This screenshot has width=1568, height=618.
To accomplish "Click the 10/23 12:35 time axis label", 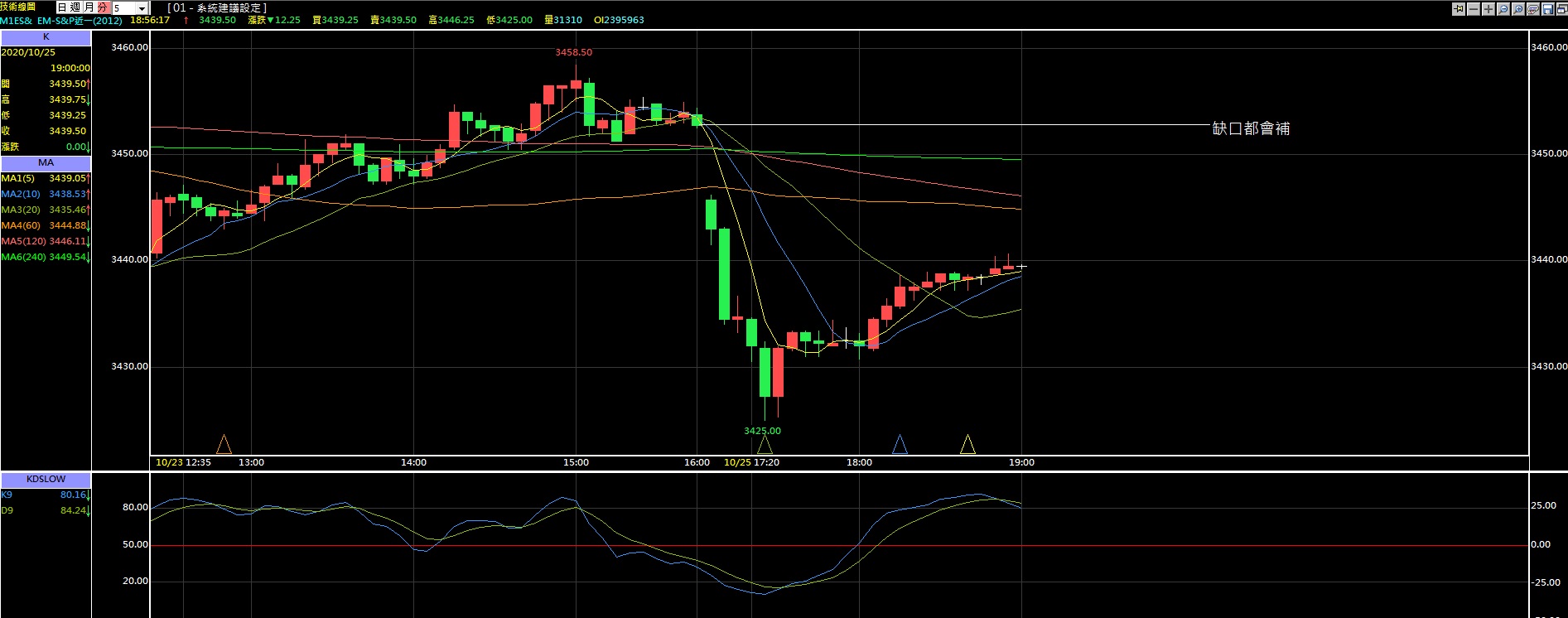I will click(183, 462).
